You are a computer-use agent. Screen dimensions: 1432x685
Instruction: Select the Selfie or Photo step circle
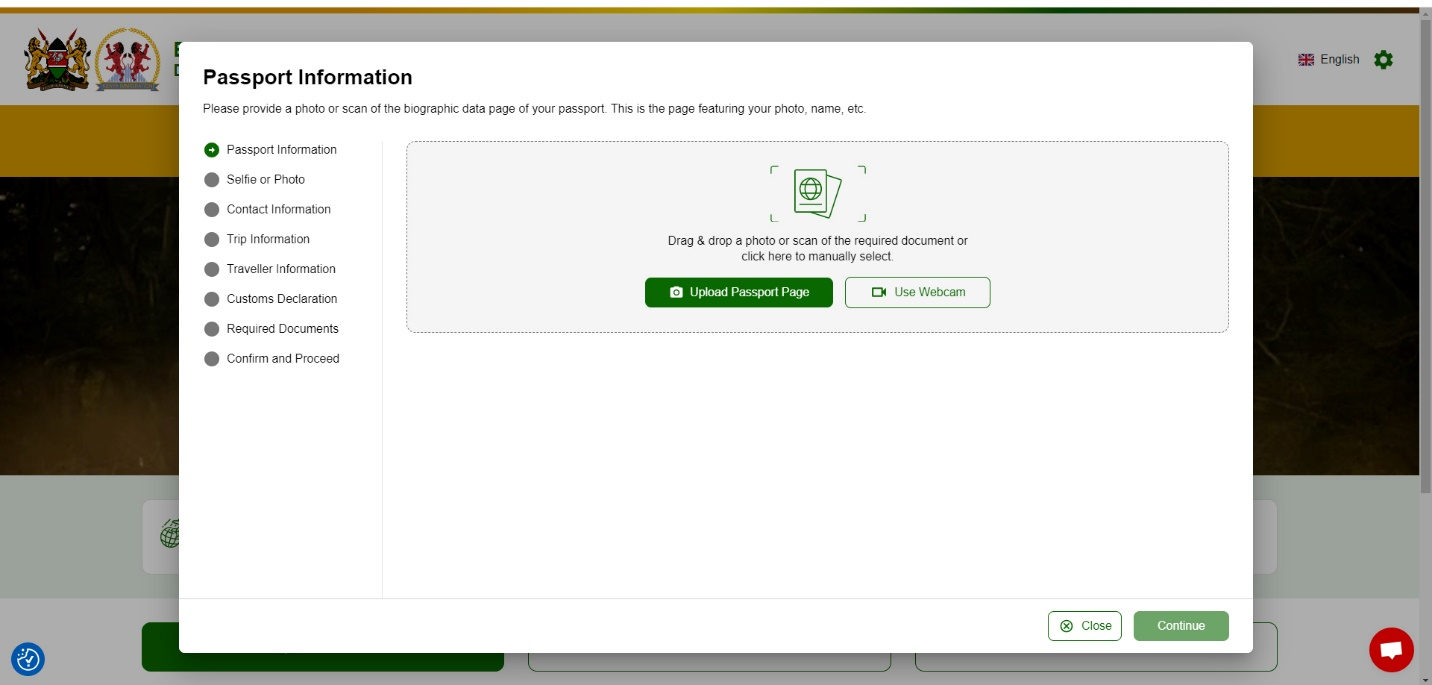tap(211, 180)
